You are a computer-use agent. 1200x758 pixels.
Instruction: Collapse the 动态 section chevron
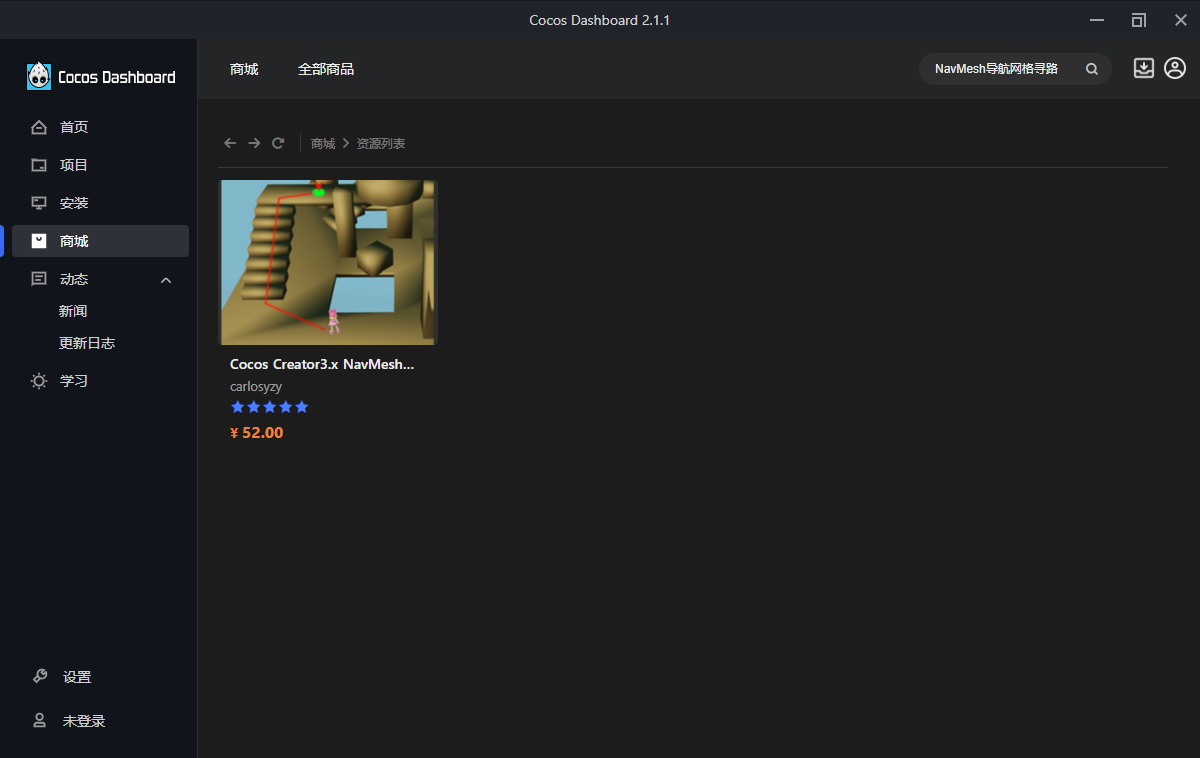(x=166, y=280)
